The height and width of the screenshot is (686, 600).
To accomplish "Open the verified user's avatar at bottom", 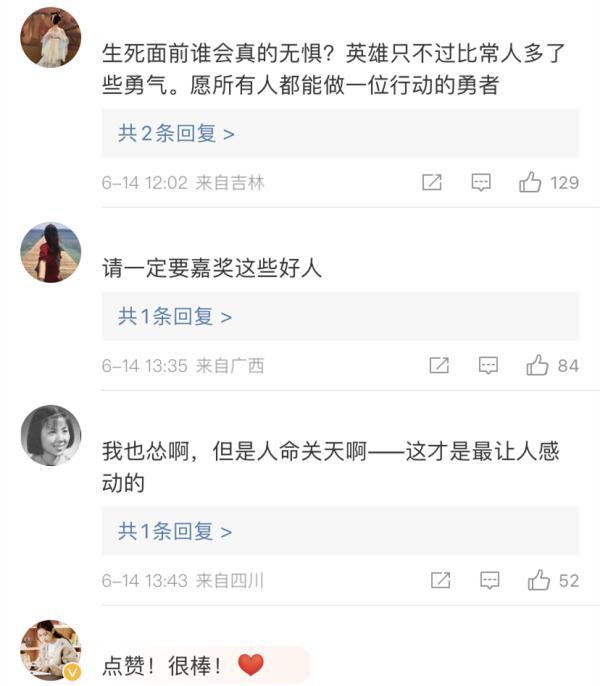I will click(51, 648).
